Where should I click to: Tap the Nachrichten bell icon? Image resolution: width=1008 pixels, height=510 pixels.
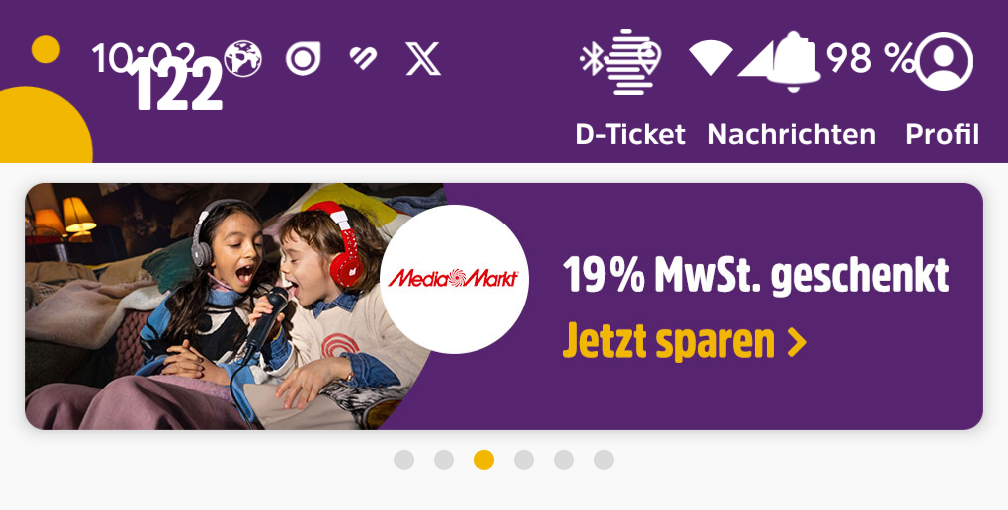point(794,62)
